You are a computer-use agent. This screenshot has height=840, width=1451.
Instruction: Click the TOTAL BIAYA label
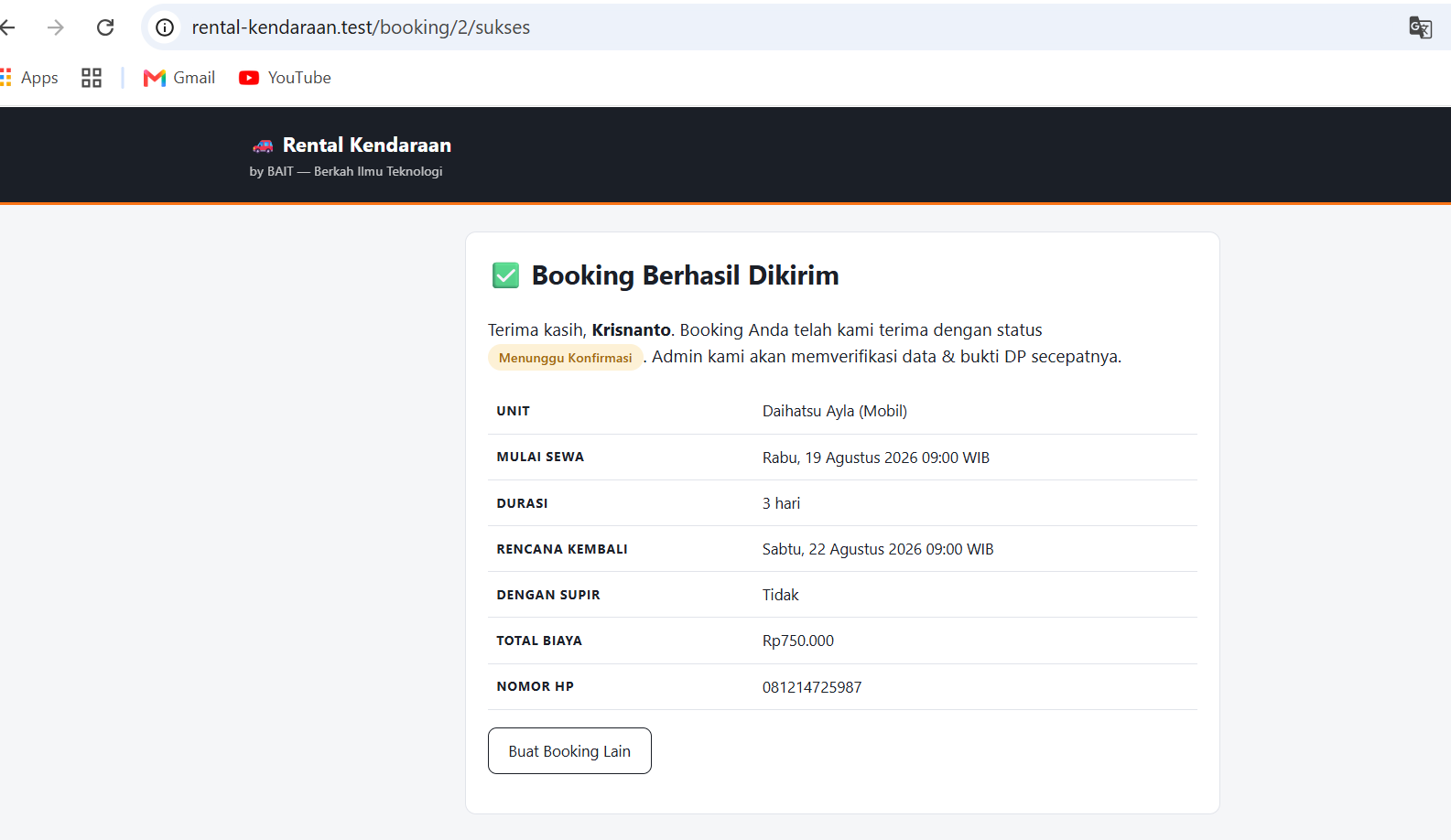pos(539,641)
